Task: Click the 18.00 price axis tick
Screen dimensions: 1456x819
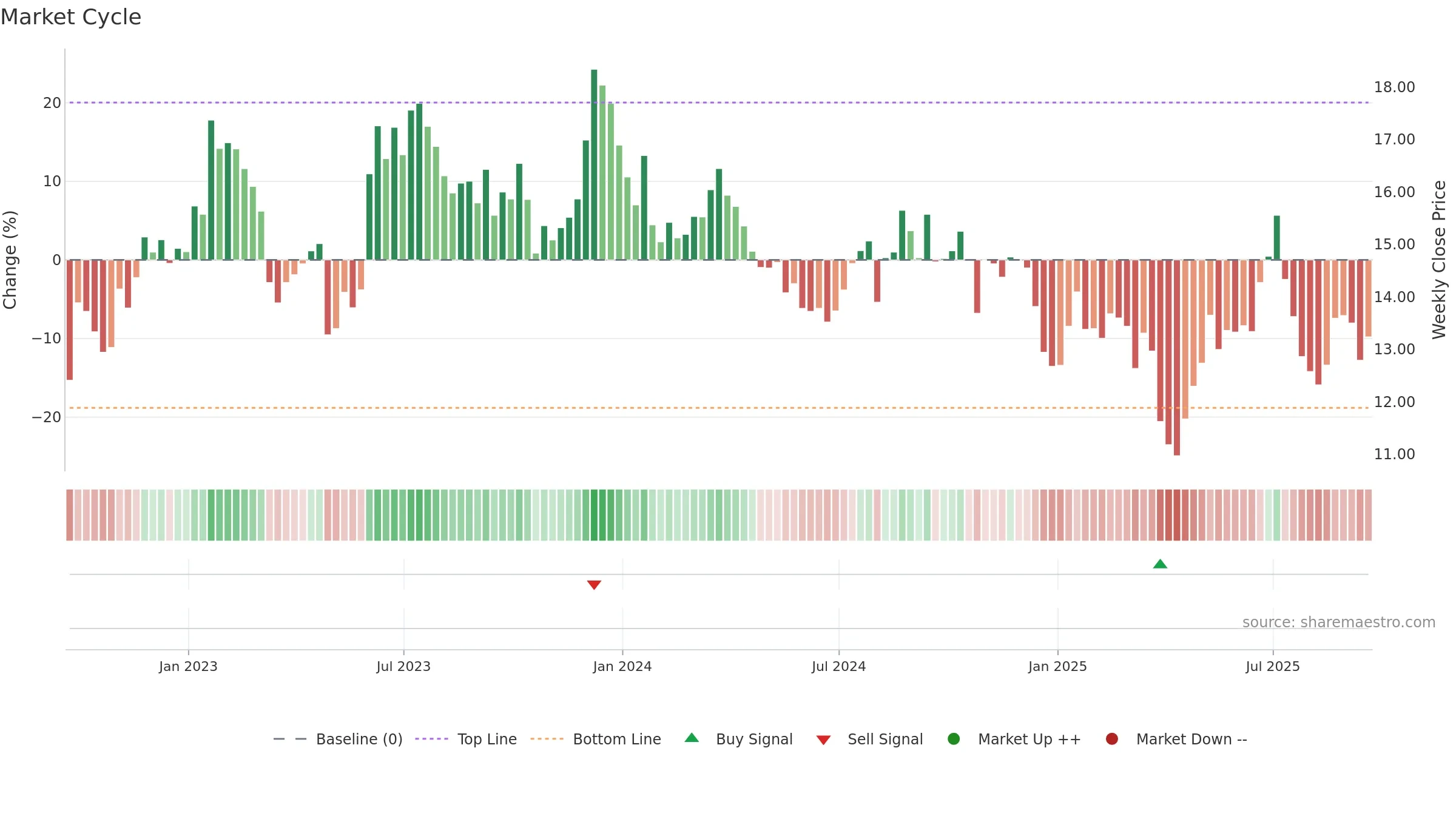Action: pyautogui.click(x=1394, y=87)
